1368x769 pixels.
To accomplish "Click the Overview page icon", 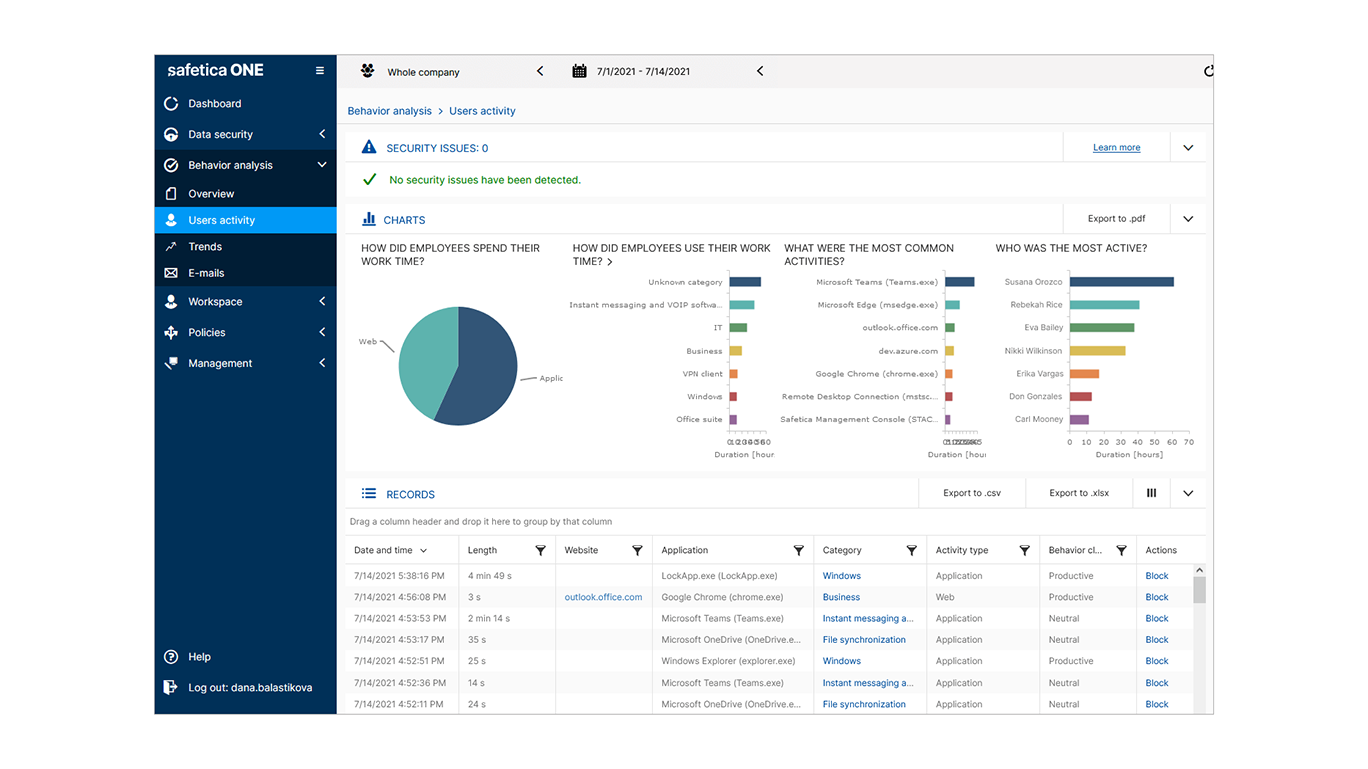I will pos(171,194).
